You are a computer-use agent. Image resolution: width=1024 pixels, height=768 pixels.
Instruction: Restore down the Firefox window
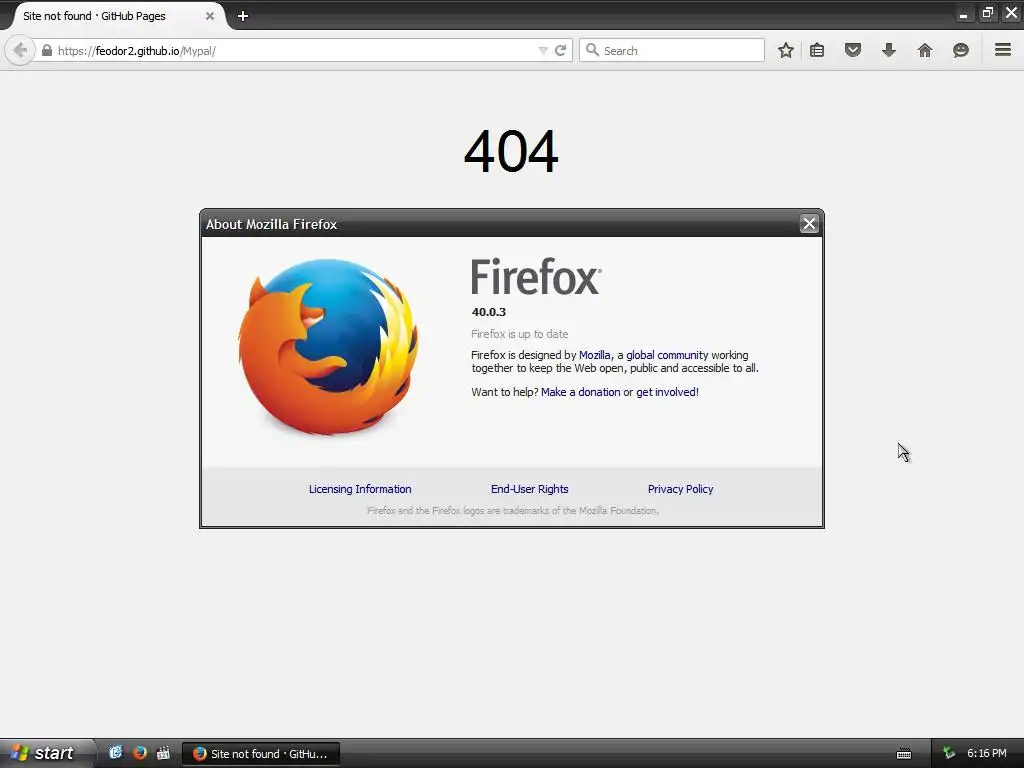coord(987,13)
